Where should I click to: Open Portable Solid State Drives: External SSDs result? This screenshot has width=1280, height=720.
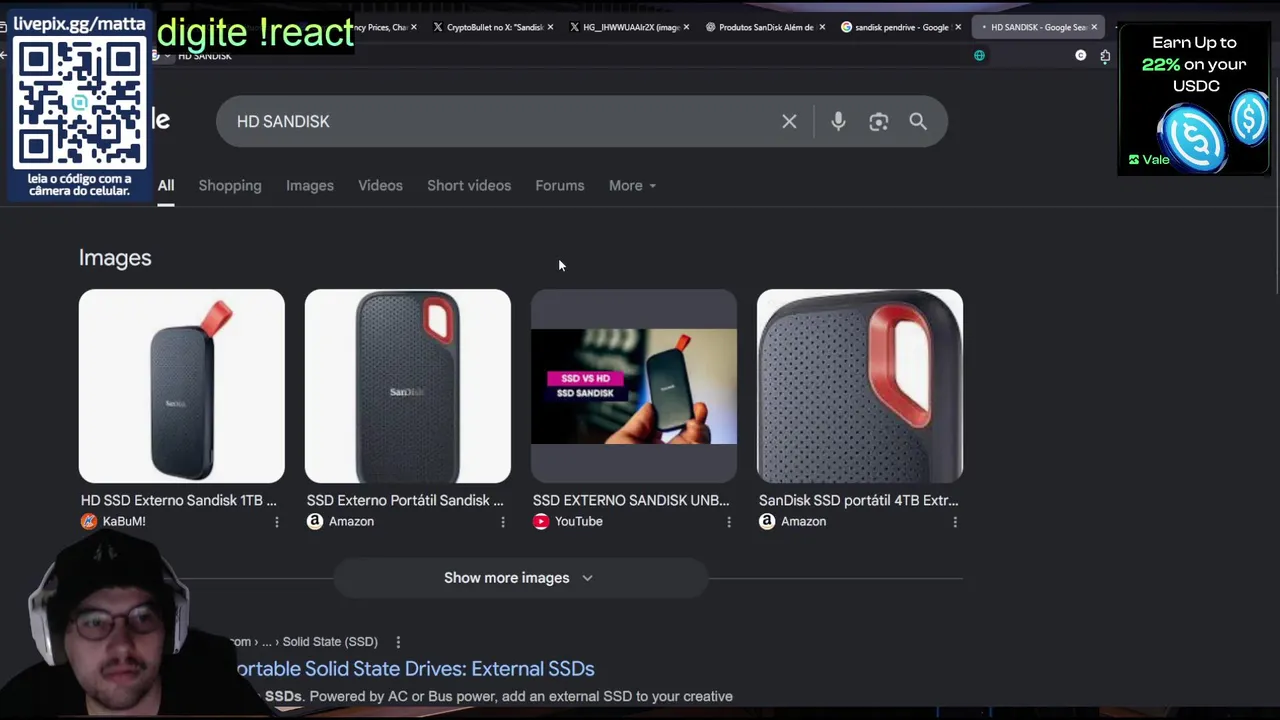click(x=415, y=668)
